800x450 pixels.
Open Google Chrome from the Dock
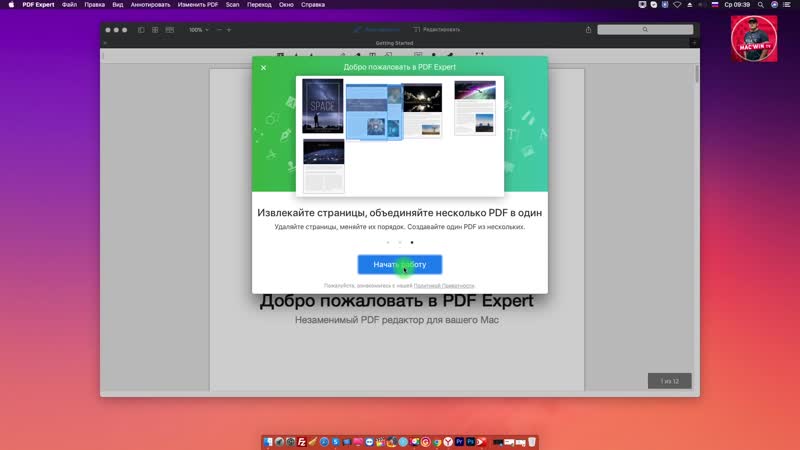437,442
